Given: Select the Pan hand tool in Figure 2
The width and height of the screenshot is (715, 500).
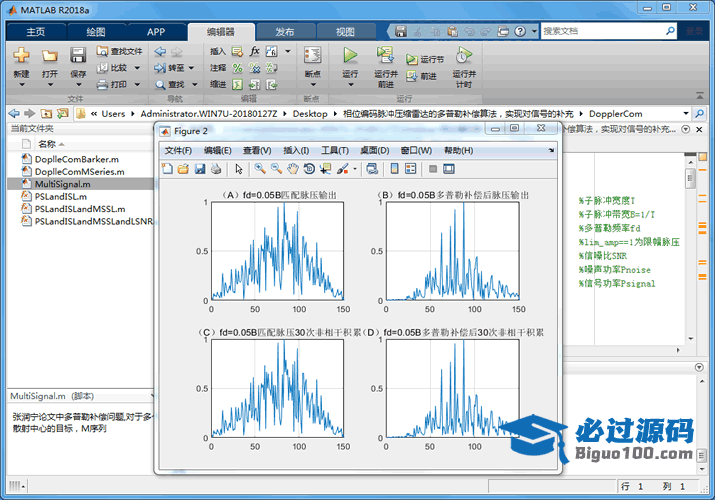Looking at the screenshot, I should point(291,169).
